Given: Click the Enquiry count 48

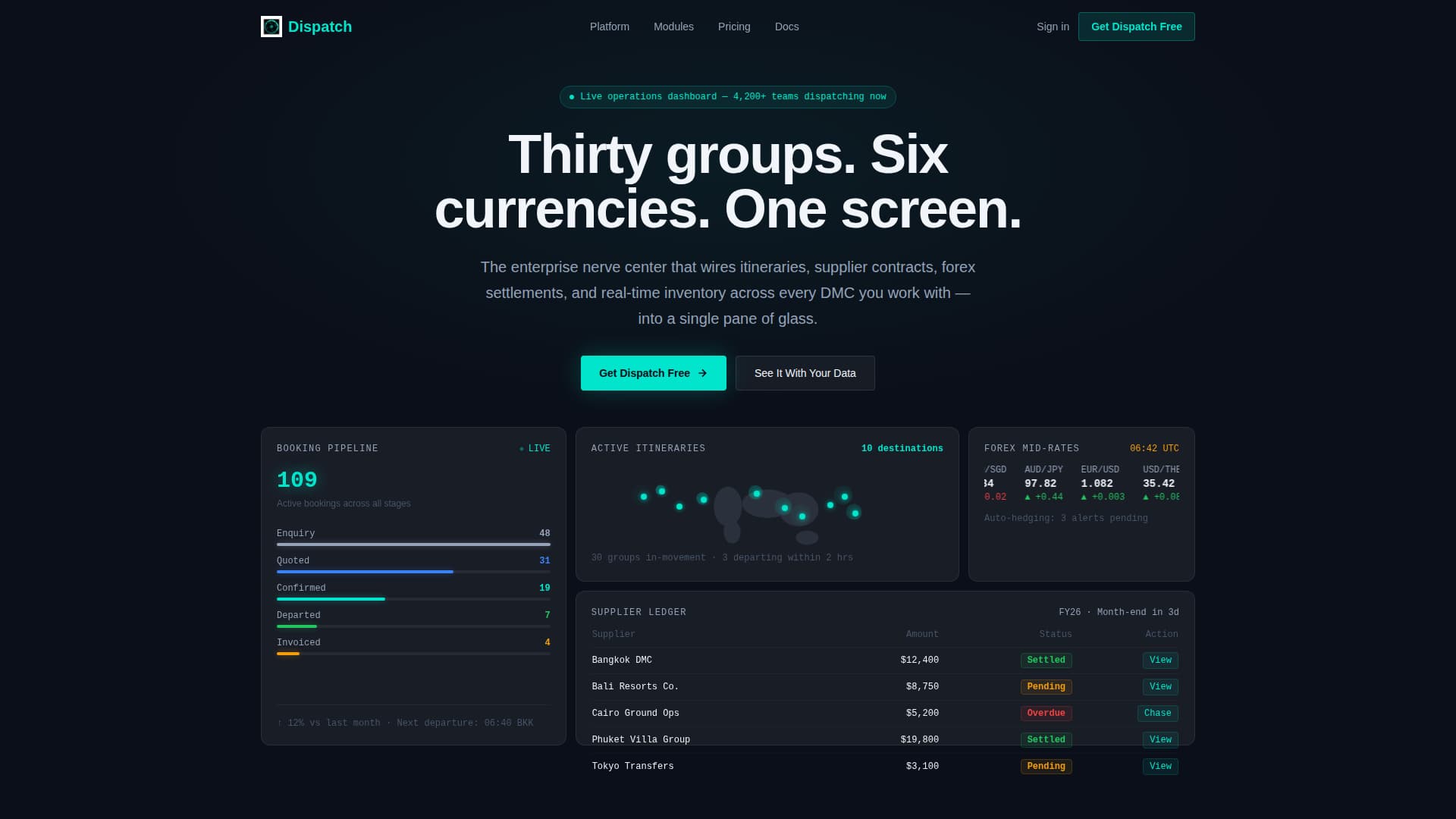Looking at the screenshot, I should click(x=544, y=533).
